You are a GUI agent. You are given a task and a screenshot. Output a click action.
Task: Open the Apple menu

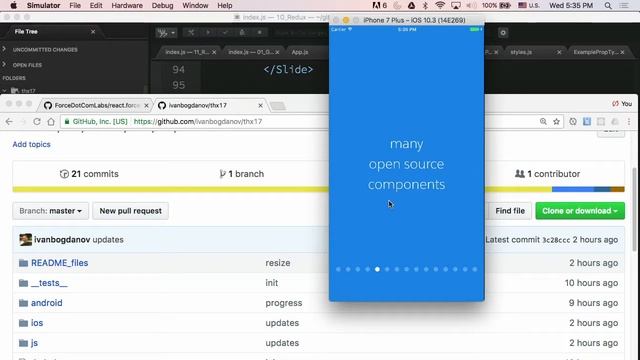tap(13, 5)
